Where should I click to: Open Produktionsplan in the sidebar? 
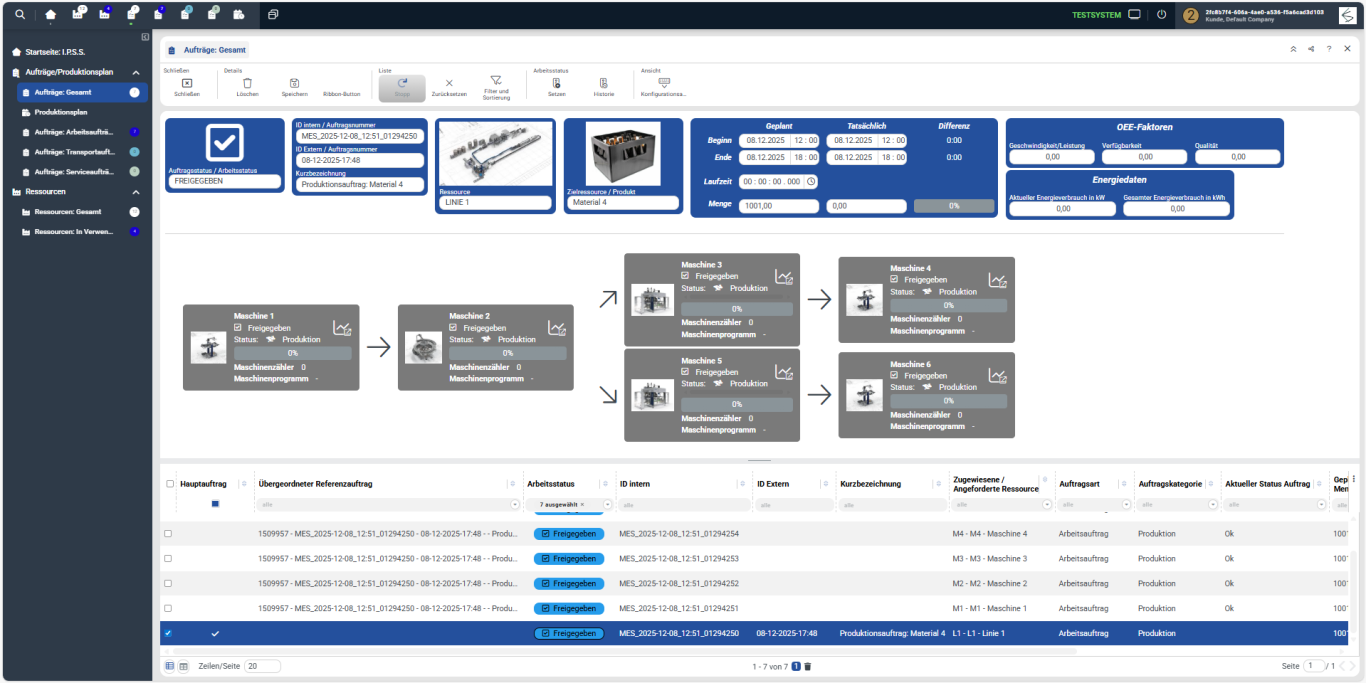pos(61,112)
